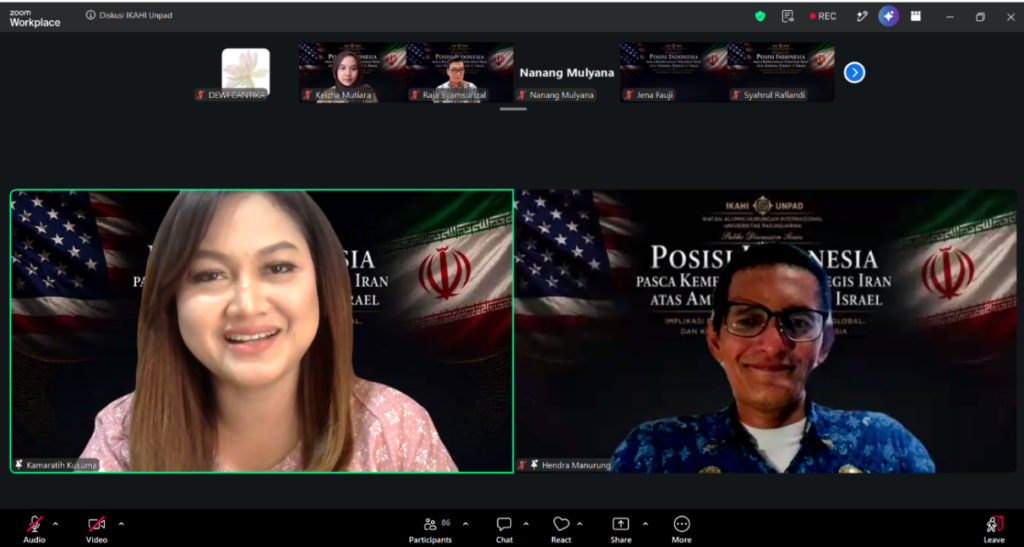Screen dimensions: 1024x547
Task: Select Keizha Mutiara video thumbnail
Action: coord(352,72)
